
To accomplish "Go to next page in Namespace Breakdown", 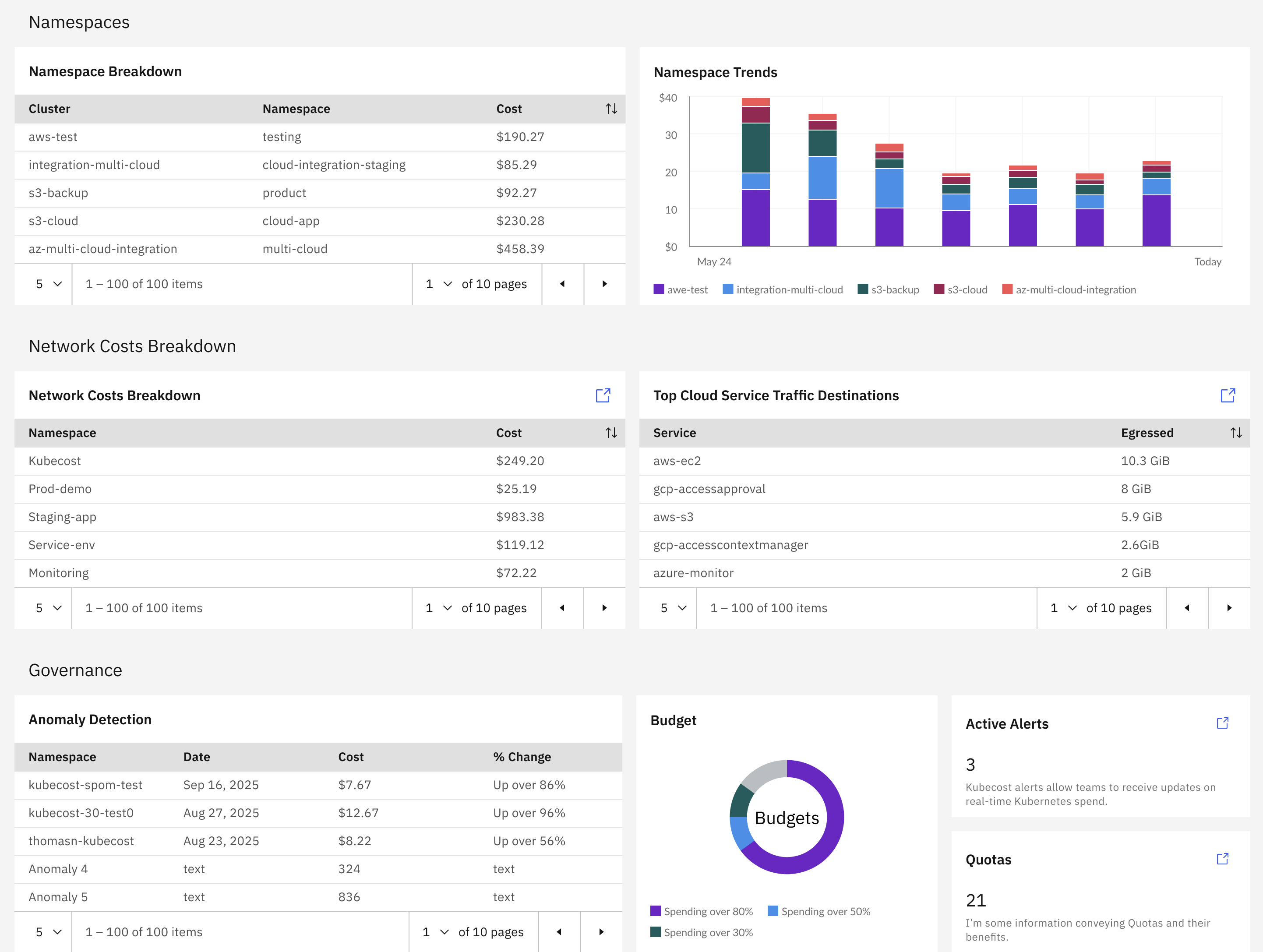I will [604, 284].
